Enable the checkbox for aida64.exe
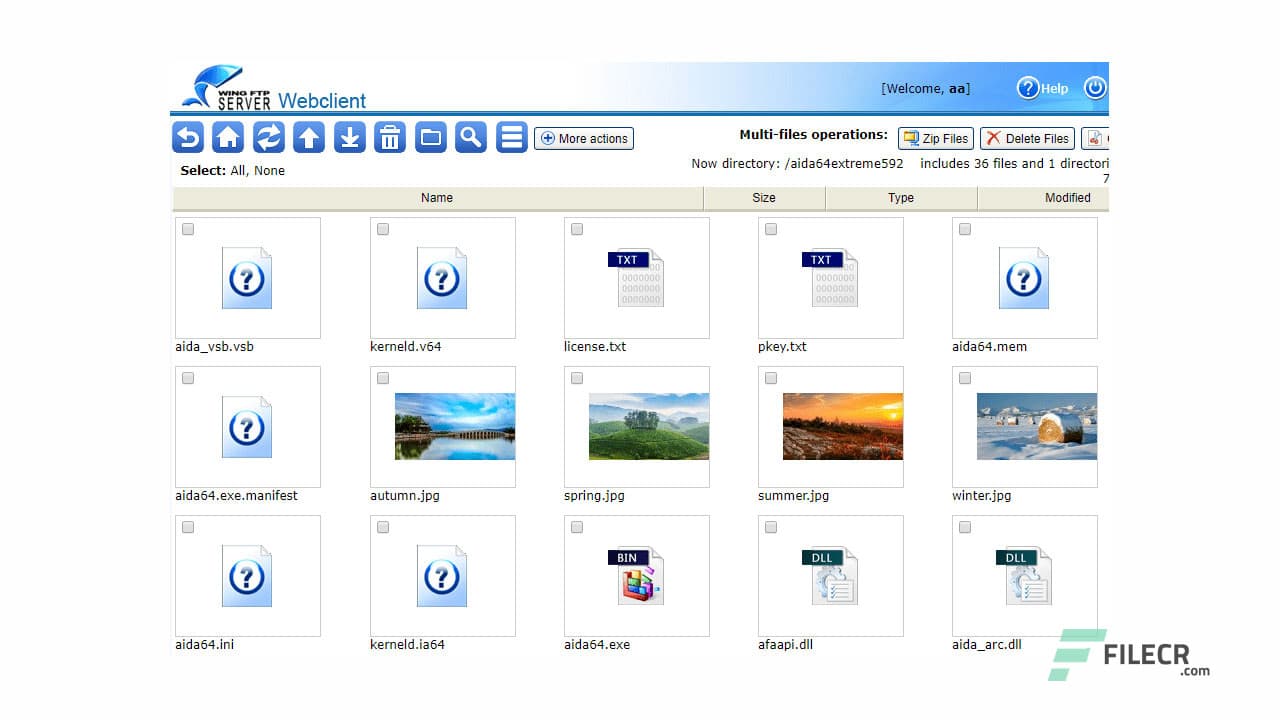This screenshot has width=1280, height=720. pyautogui.click(x=577, y=526)
